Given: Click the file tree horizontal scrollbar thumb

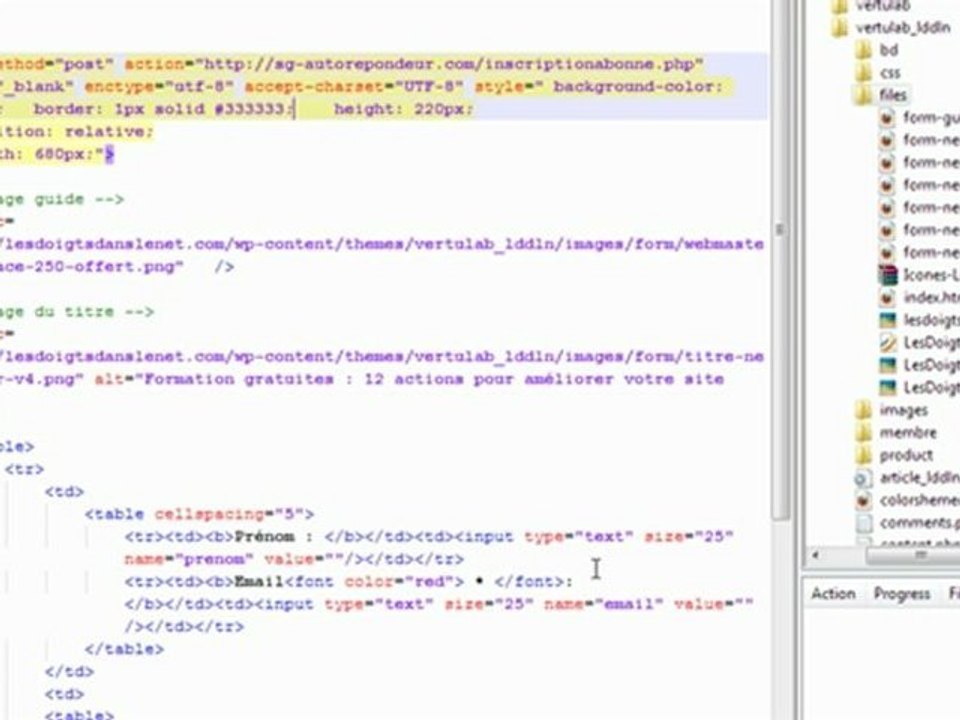Looking at the screenshot, I should coord(913,555).
